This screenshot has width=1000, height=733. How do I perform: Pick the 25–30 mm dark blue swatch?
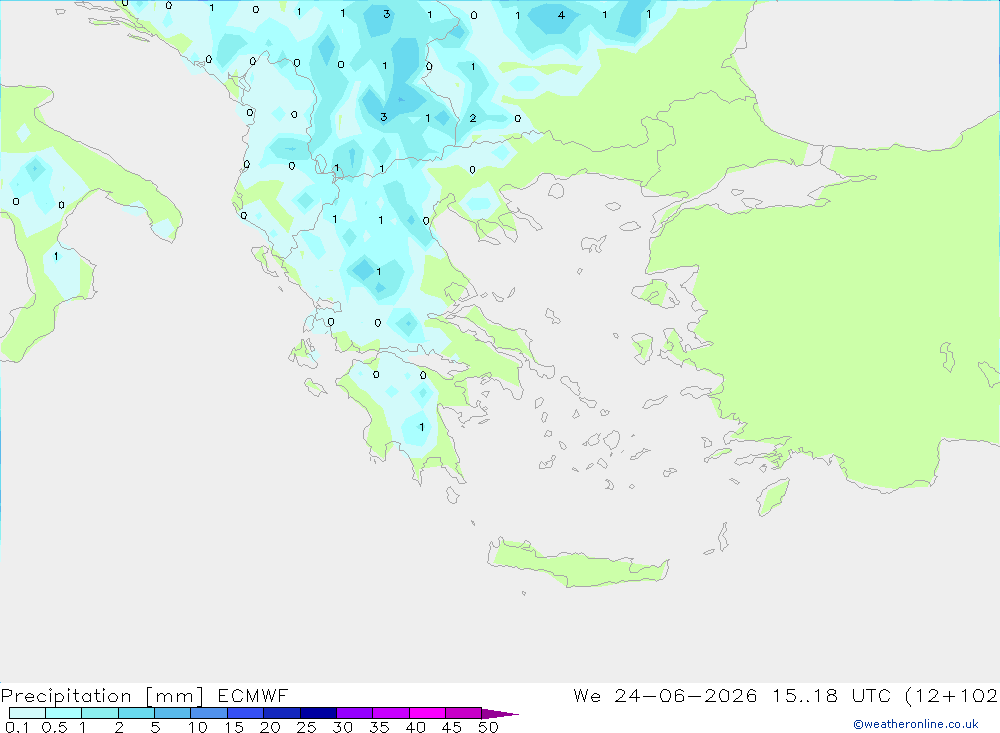pyautogui.click(x=318, y=713)
